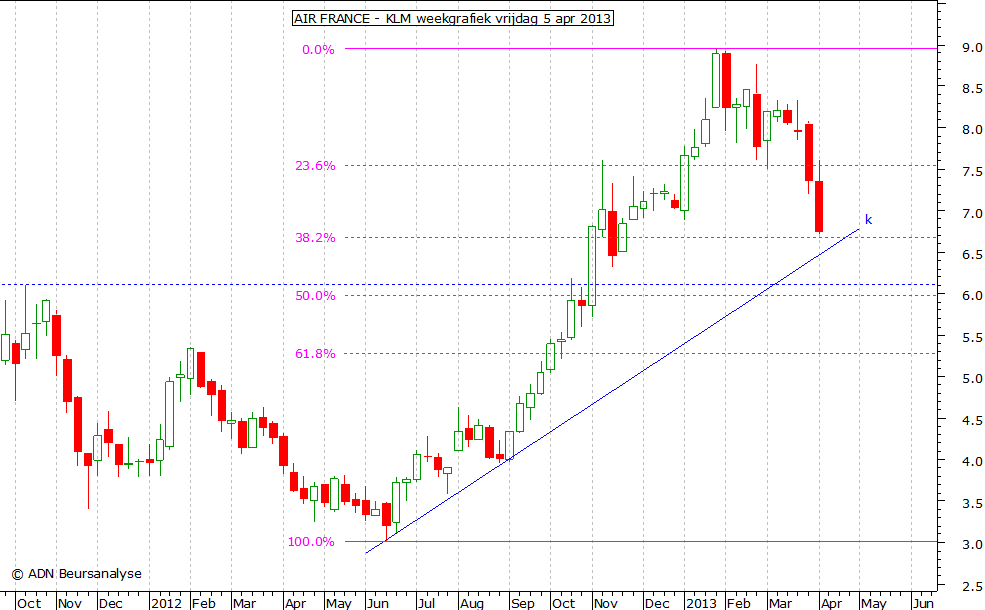
Task: Select the 38.2% Fibonacci level label
Action: coord(315,237)
